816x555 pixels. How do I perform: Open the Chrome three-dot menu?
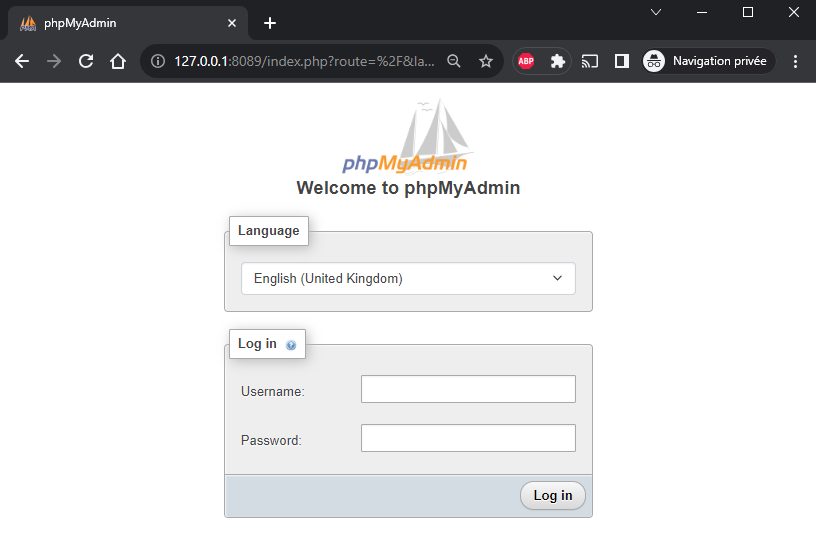795,61
